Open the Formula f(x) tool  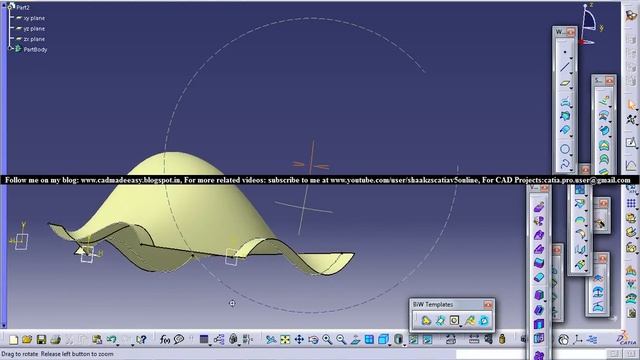164,339
